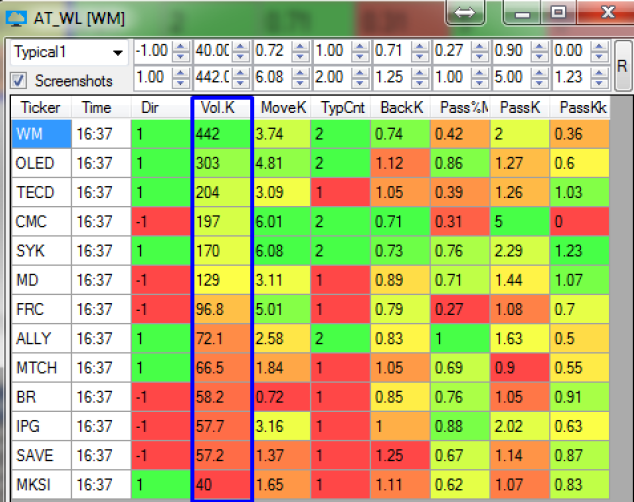Viewport: 634px width, 502px height.
Task: Click the 1.00 Dir maximum input field
Action: pyautogui.click(x=153, y=78)
